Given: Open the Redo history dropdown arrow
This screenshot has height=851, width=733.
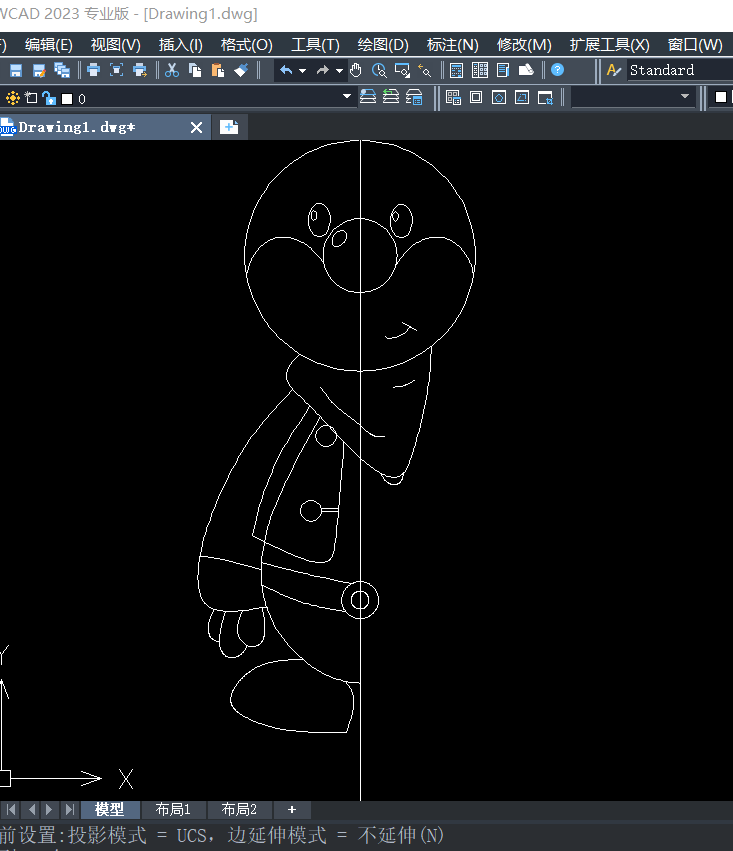Looking at the screenshot, I should pos(339,71).
